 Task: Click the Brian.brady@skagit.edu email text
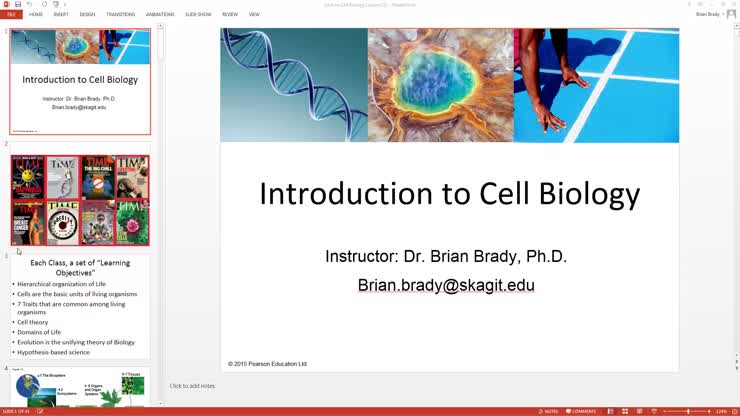pyautogui.click(x=446, y=285)
